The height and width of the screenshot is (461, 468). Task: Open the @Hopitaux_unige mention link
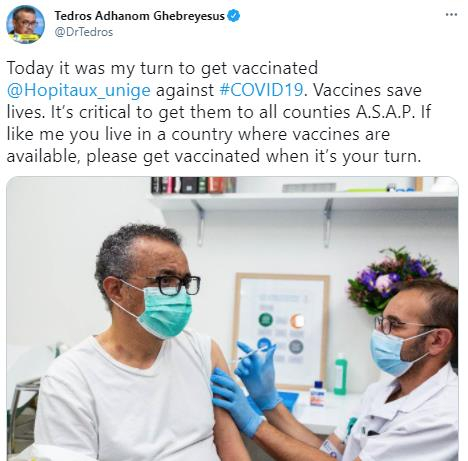click(79, 90)
